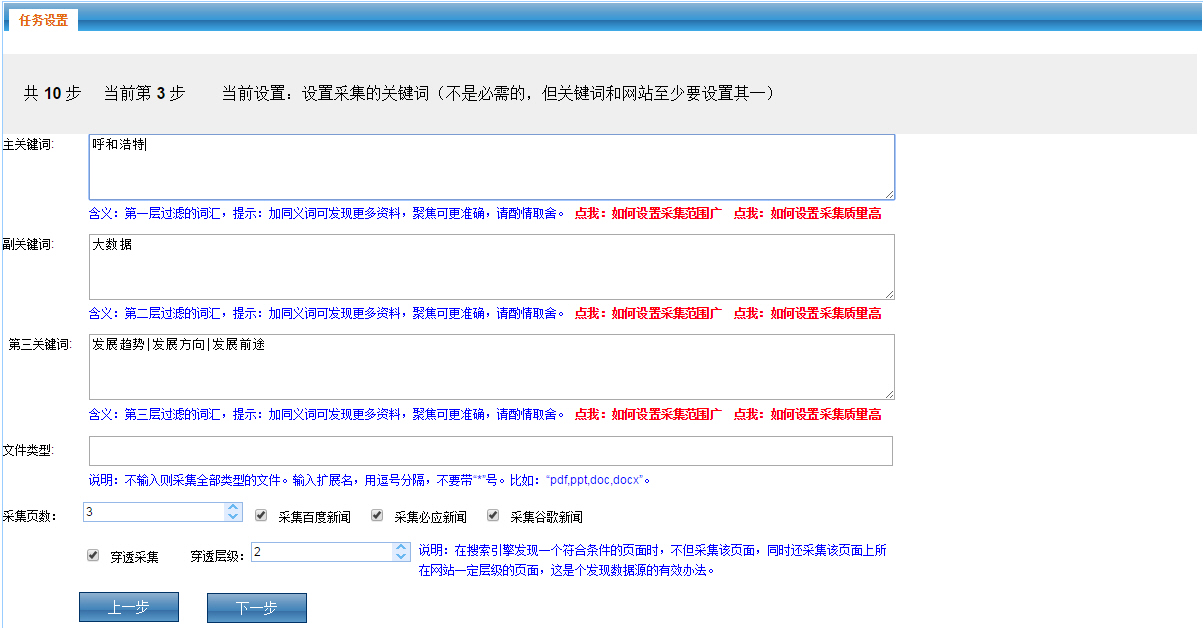Image resolution: width=1203 pixels, height=628 pixels.
Task: Proceed with 下一步 button
Action: click(257, 607)
